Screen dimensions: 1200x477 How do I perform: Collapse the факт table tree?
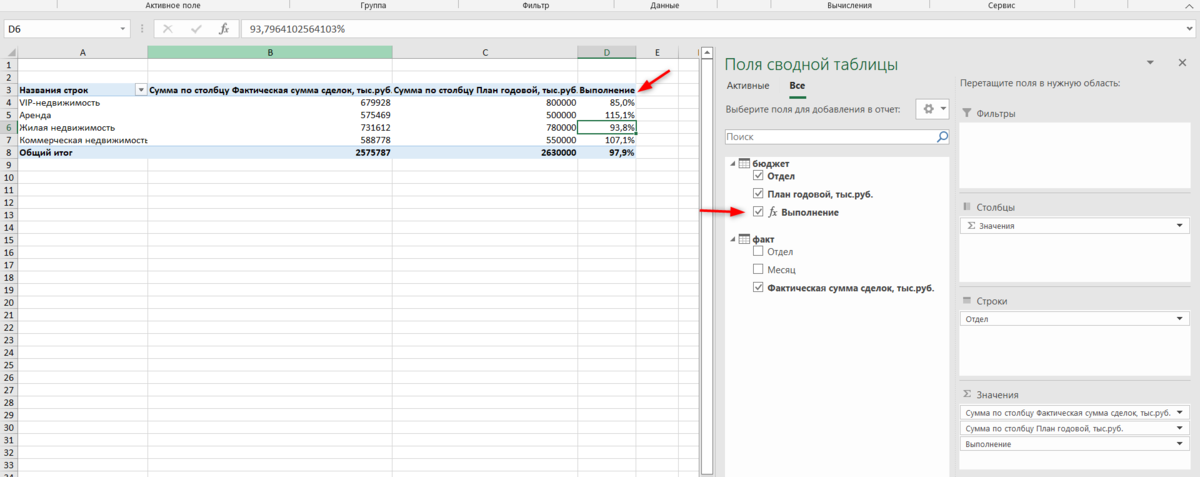[731, 239]
